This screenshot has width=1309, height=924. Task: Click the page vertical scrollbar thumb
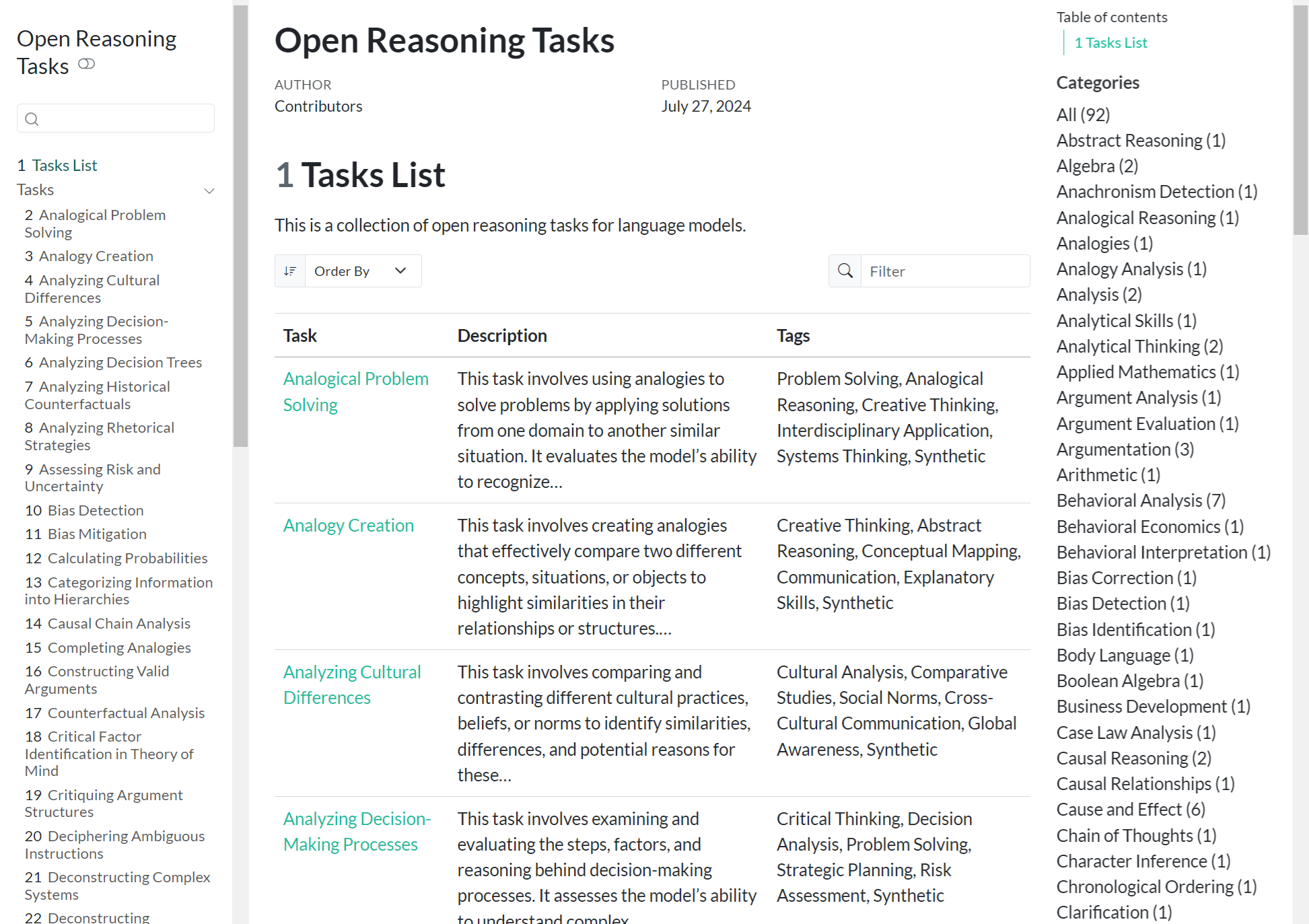click(x=1300, y=120)
